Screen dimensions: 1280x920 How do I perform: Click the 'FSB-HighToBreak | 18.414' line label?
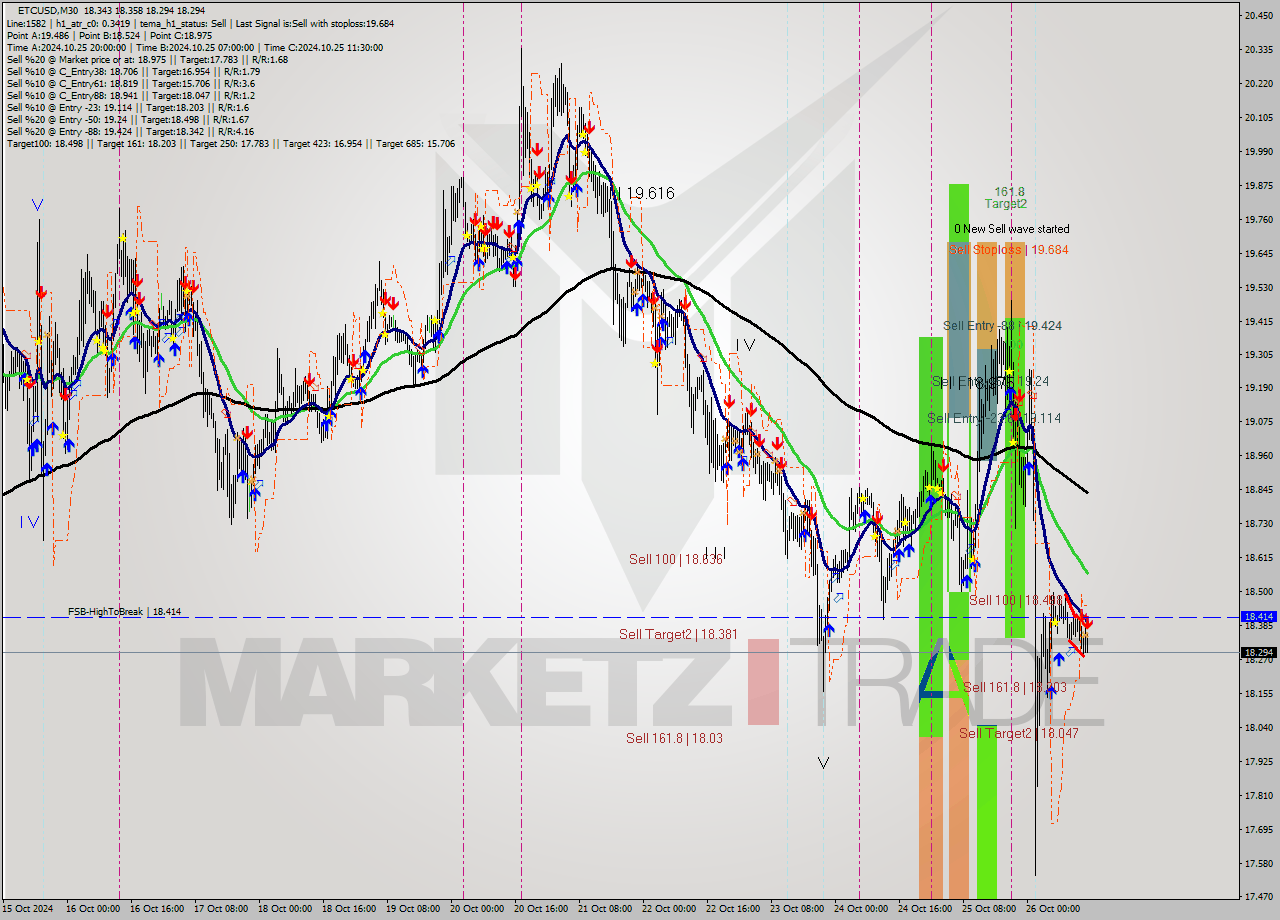(125, 611)
